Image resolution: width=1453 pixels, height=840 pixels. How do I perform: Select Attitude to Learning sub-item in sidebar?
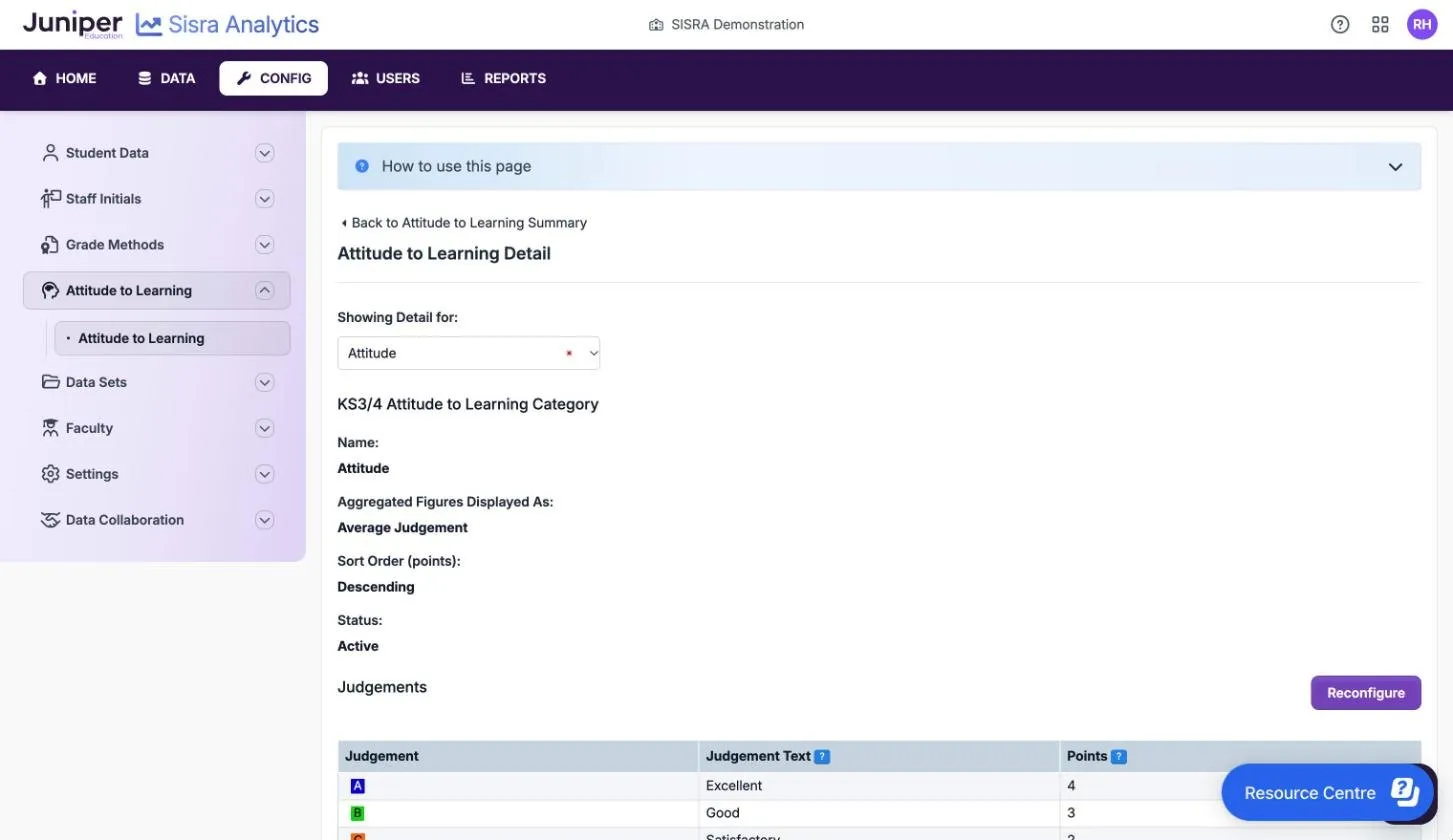click(x=173, y=338)
